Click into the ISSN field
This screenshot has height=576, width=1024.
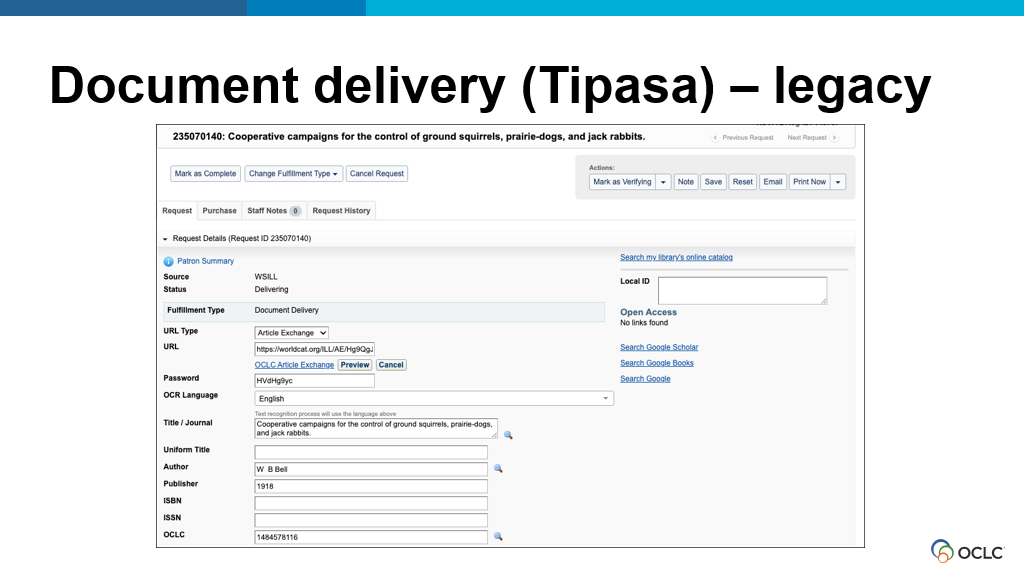[371, 520]
